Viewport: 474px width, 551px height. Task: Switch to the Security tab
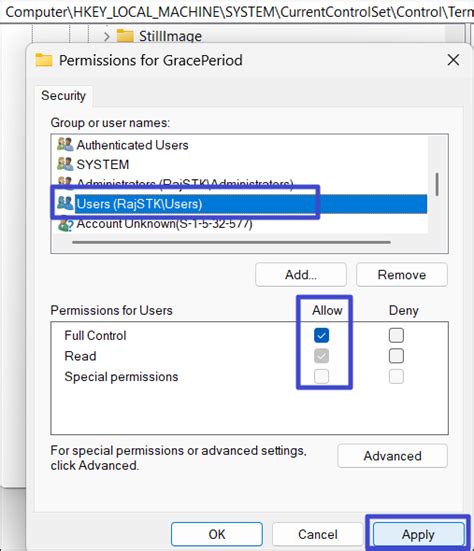click(x=64, y=96)
